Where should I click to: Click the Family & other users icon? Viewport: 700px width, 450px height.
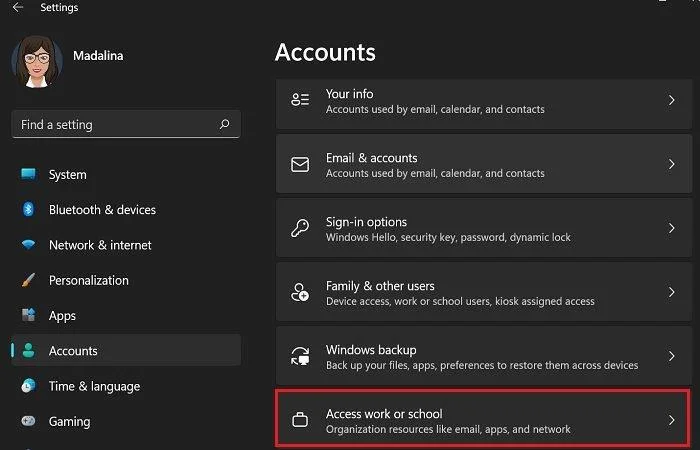click(300, 292)
